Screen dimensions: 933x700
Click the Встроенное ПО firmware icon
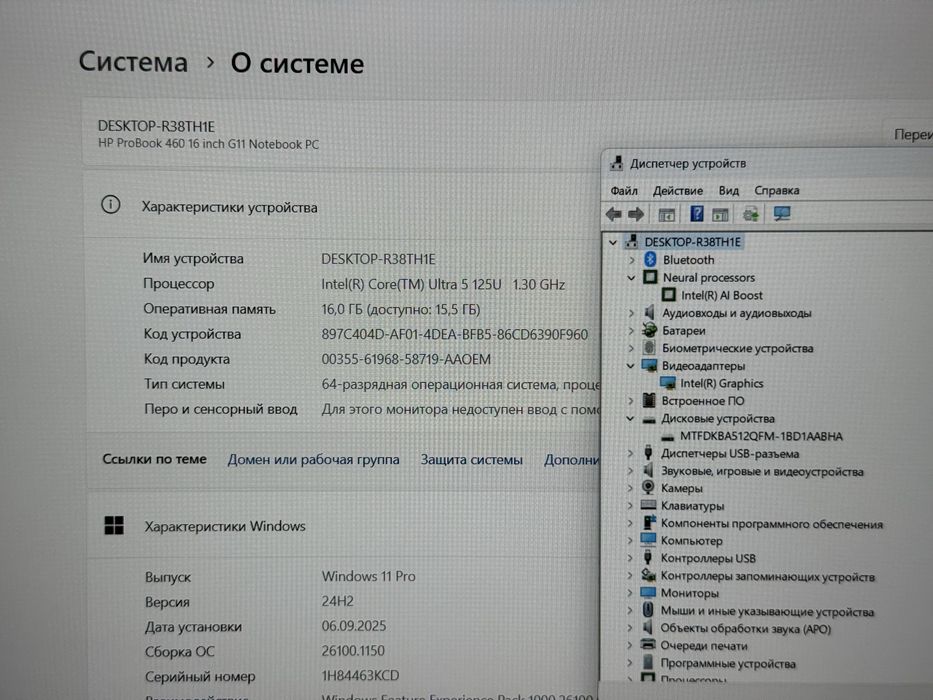coord(649,401)
